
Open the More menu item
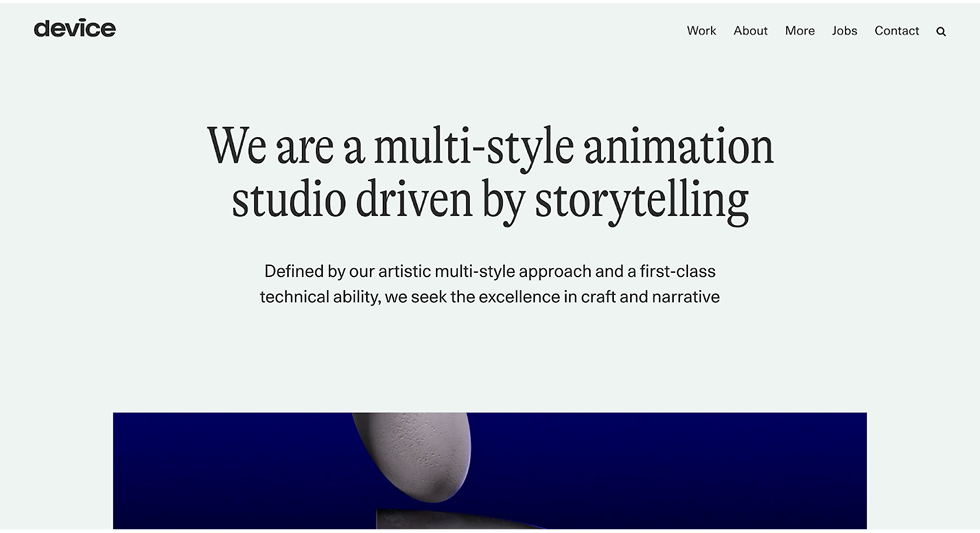(799, 31)
